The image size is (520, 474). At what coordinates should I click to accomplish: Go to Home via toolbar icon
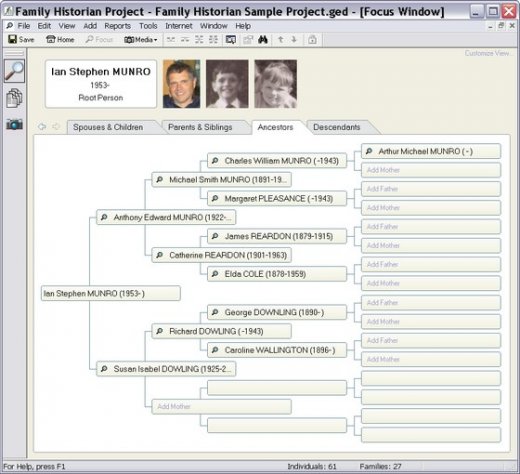point(60,40)
